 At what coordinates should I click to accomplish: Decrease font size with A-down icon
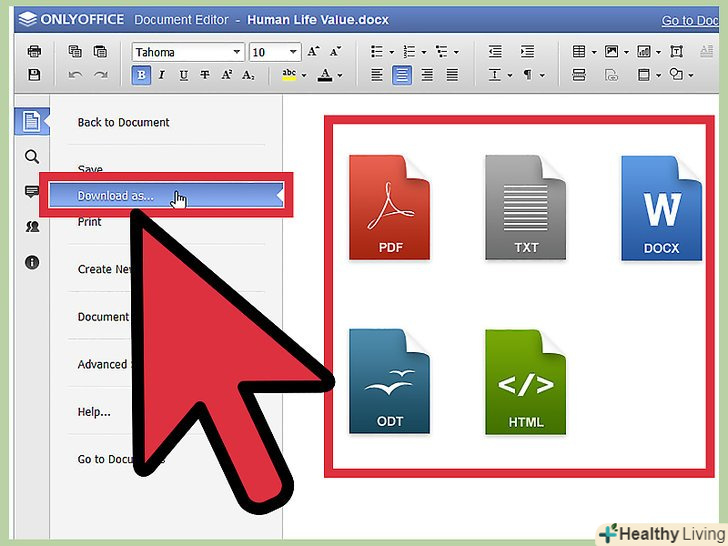pos(335,52)
